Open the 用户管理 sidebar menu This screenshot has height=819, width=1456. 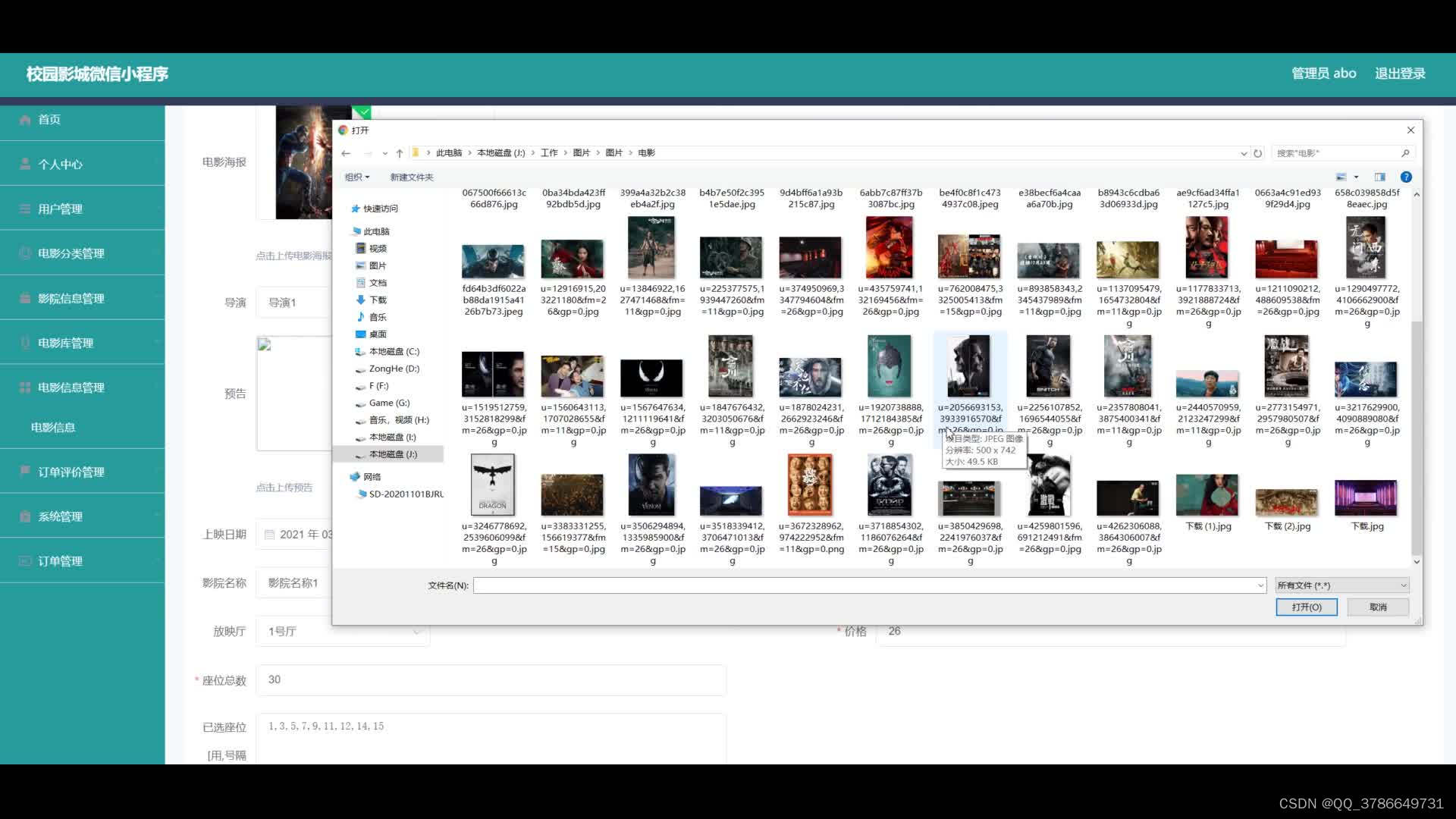tap(82, 209)
